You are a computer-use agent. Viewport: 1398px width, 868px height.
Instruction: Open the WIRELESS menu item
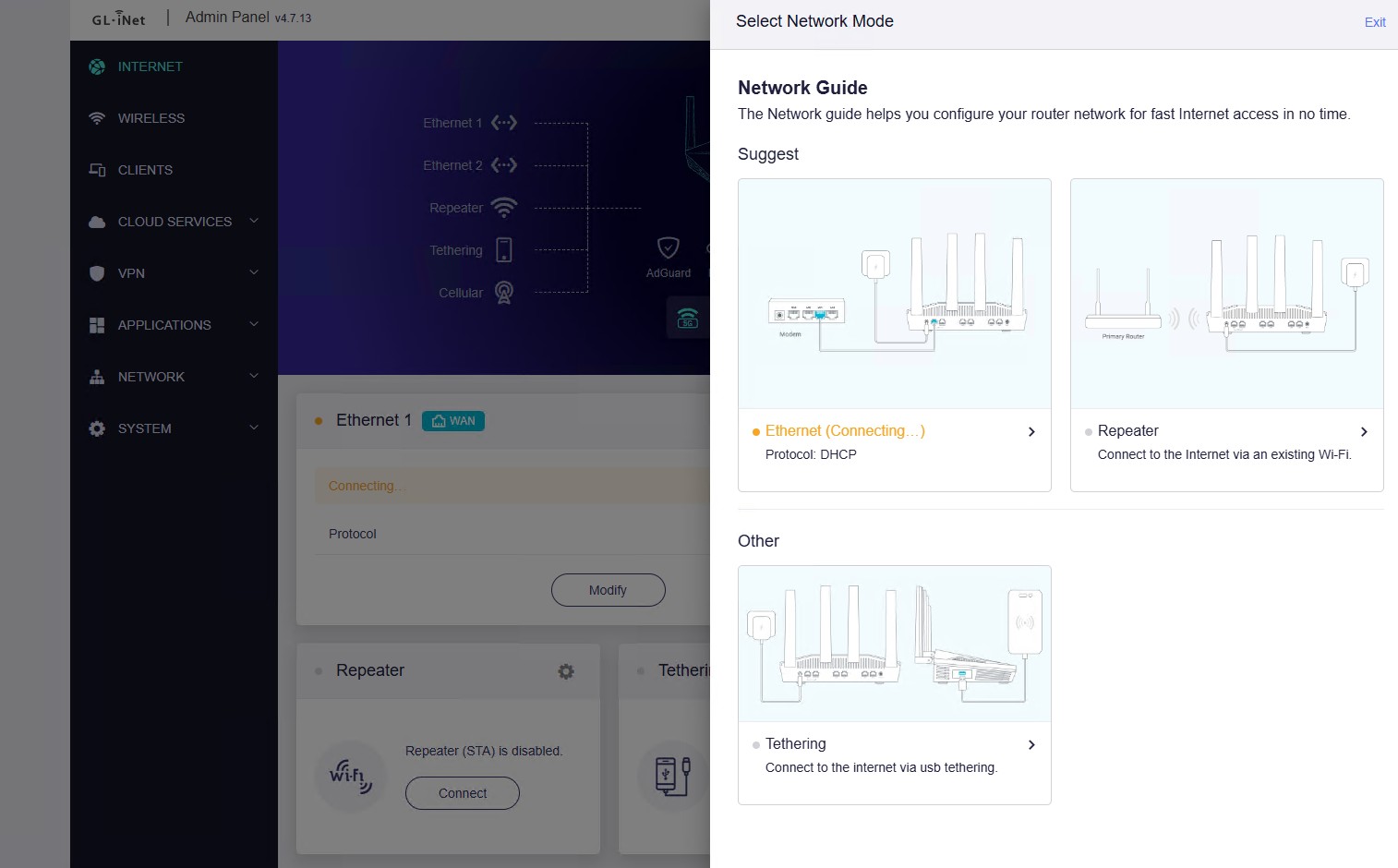pos(151,118)
